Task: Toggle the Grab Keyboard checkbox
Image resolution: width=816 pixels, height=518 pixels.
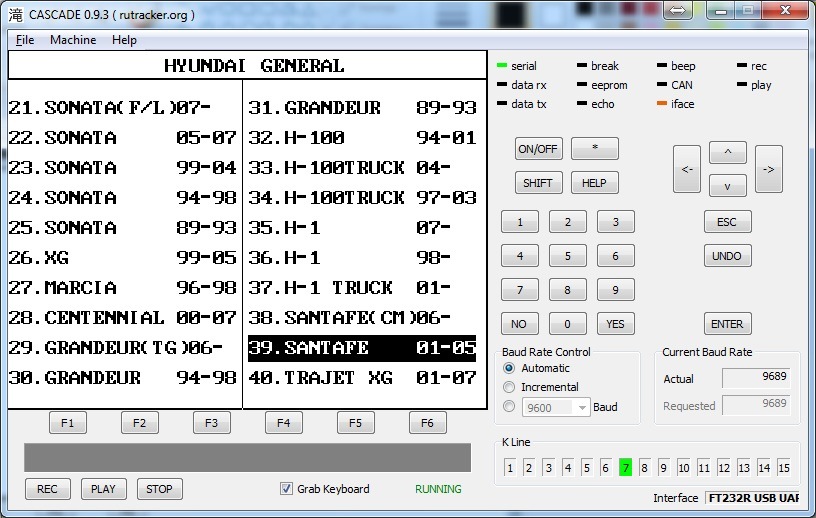Action: [286, 488]
